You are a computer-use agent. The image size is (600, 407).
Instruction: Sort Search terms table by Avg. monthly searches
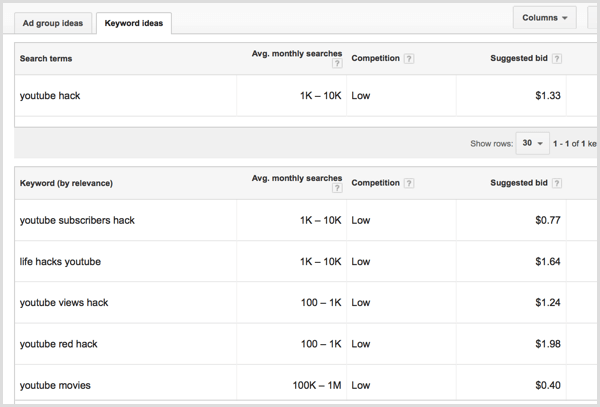tap(297, 54)
